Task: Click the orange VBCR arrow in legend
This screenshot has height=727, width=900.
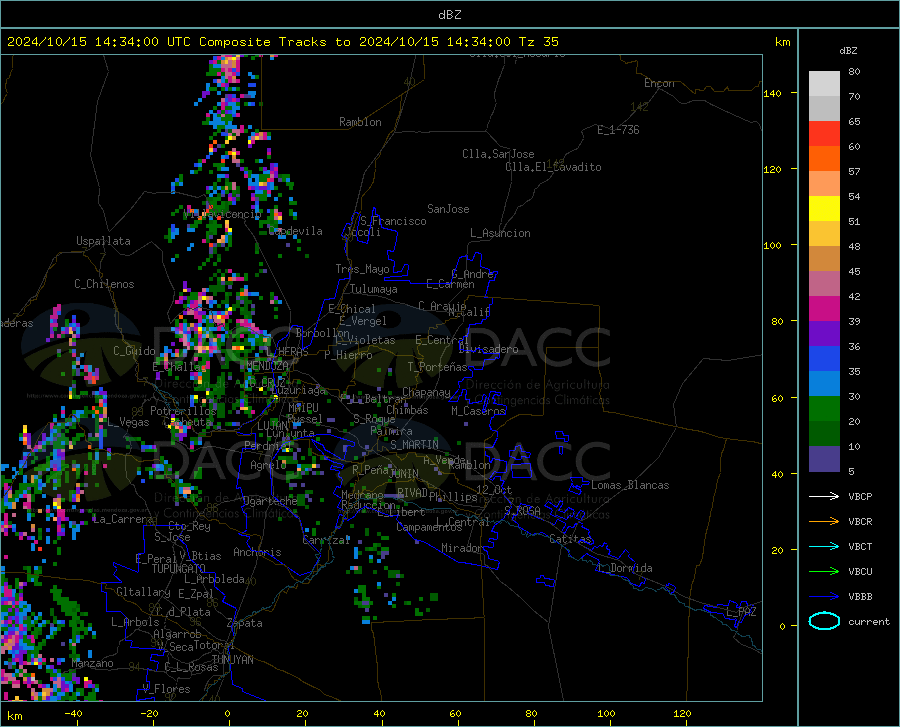Action: [x=824, y=521]
